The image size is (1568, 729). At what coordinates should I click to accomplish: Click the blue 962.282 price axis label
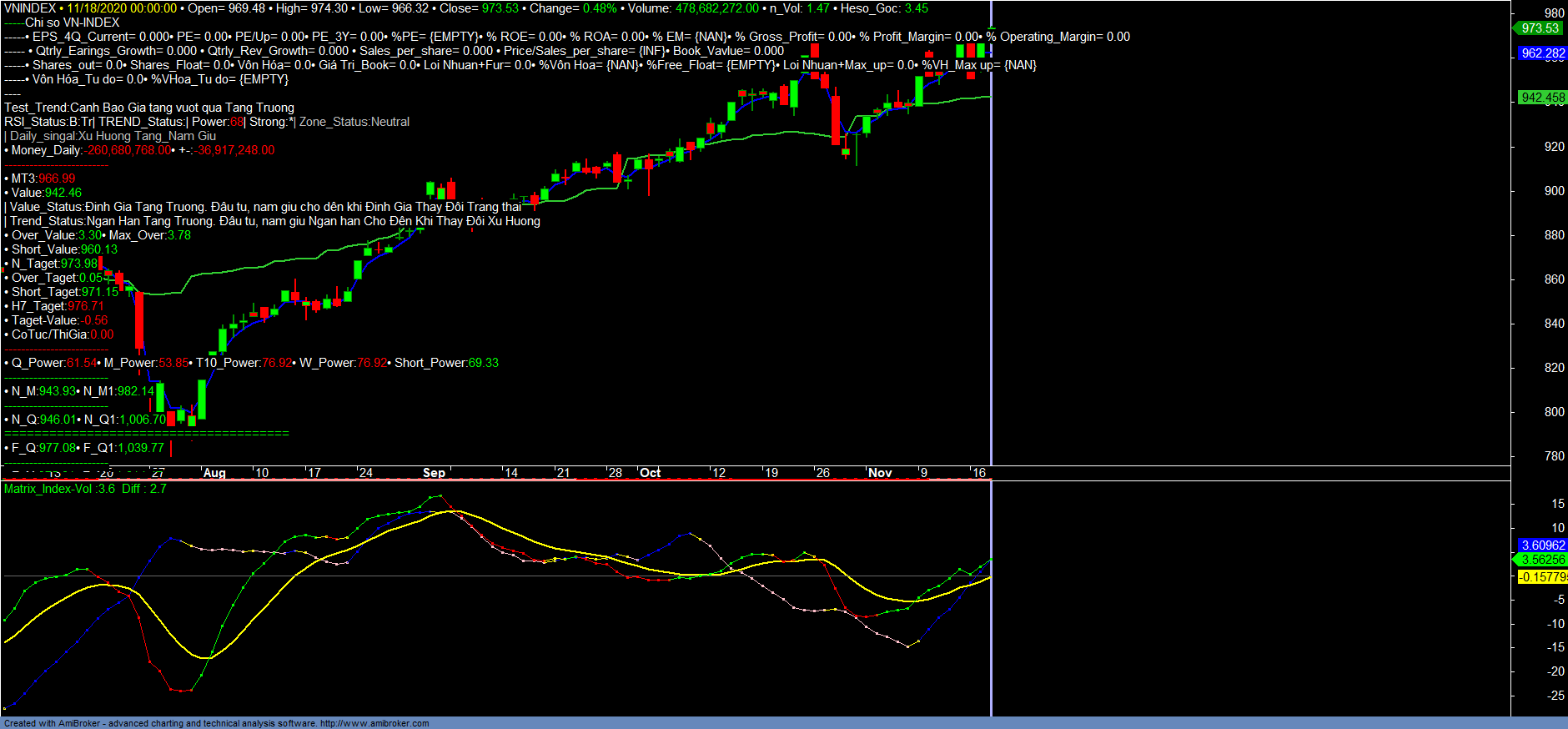tap(1542, 53)
